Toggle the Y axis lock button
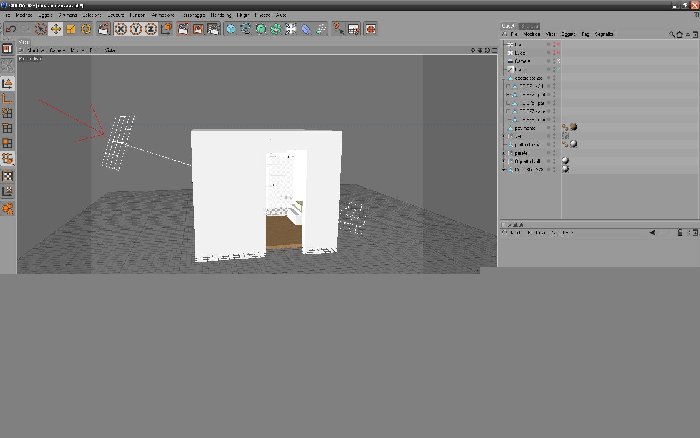This screenshot has width=700, height=438. pos(136,29)
